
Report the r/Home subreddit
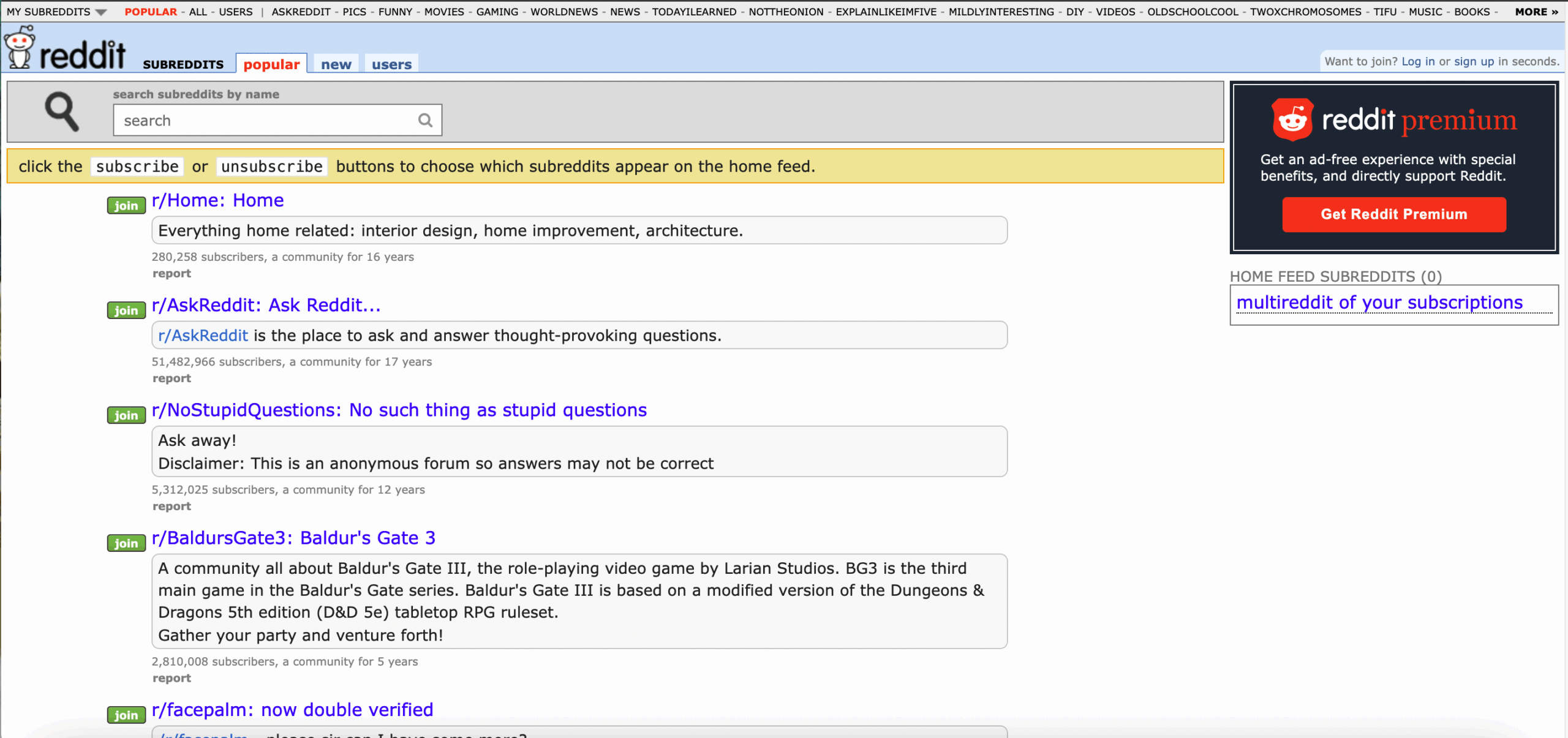pyautogui.click(x=171, y=274)
